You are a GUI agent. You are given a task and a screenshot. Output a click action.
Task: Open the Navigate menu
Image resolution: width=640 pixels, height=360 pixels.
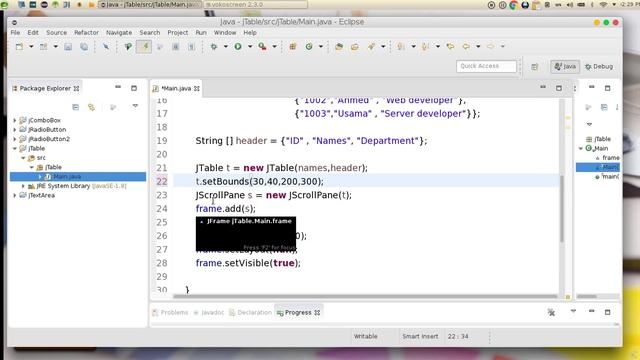click(119, 33)
